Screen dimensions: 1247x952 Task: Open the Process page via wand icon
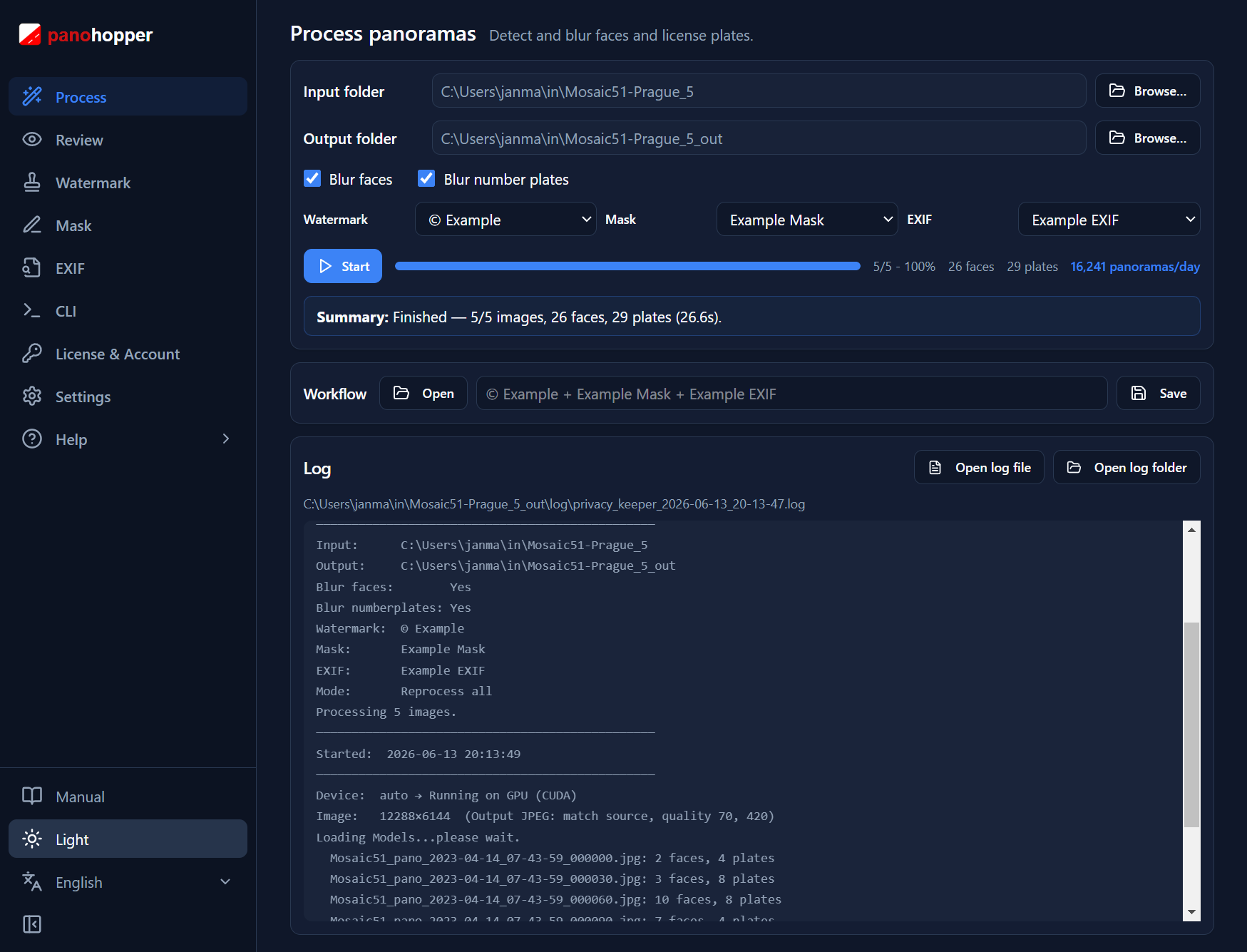(x=32, y=96)
